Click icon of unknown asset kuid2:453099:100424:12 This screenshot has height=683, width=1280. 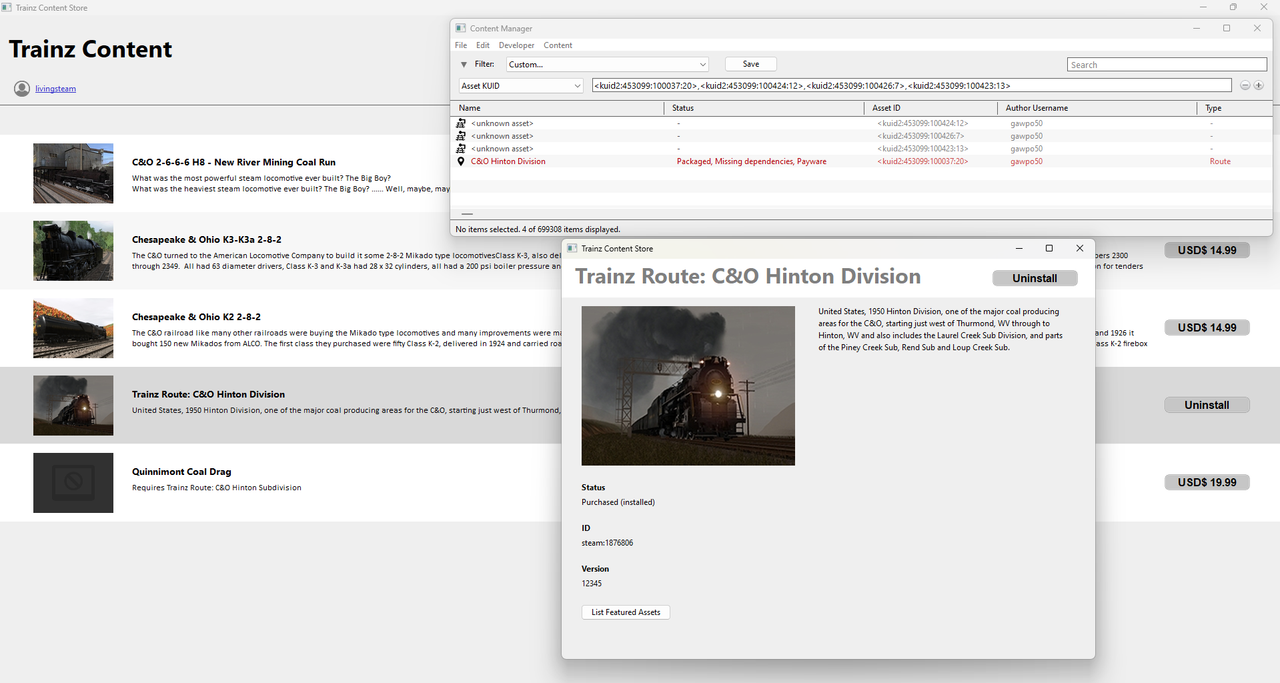coord(461,123)
